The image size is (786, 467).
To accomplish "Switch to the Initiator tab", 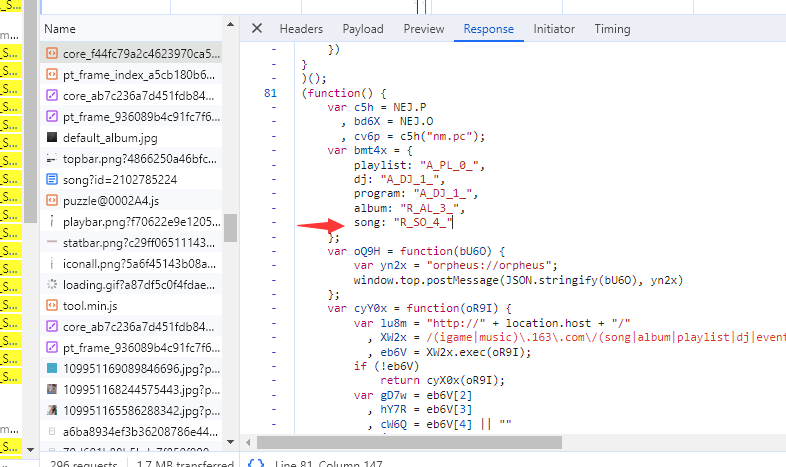I will pyautogui.click(x=554, y=29).
